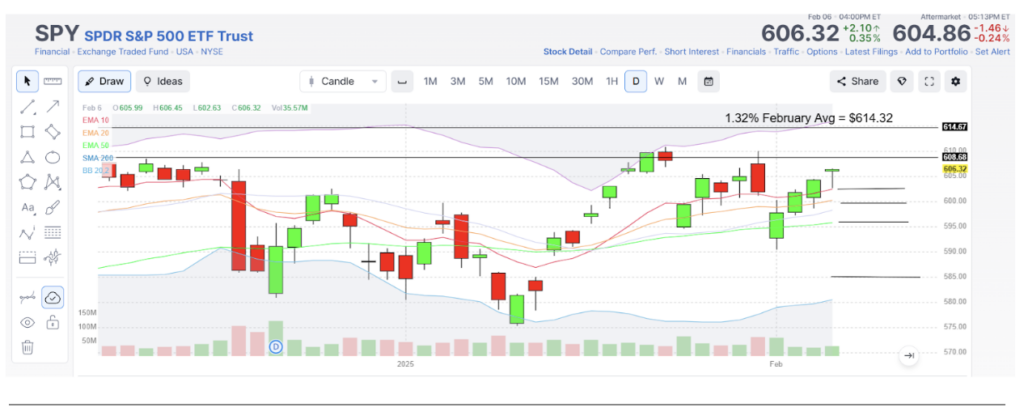The width and height of the screenshot is (1024, 416).
Task: Open the Options link
Action: tap(822, 52)
